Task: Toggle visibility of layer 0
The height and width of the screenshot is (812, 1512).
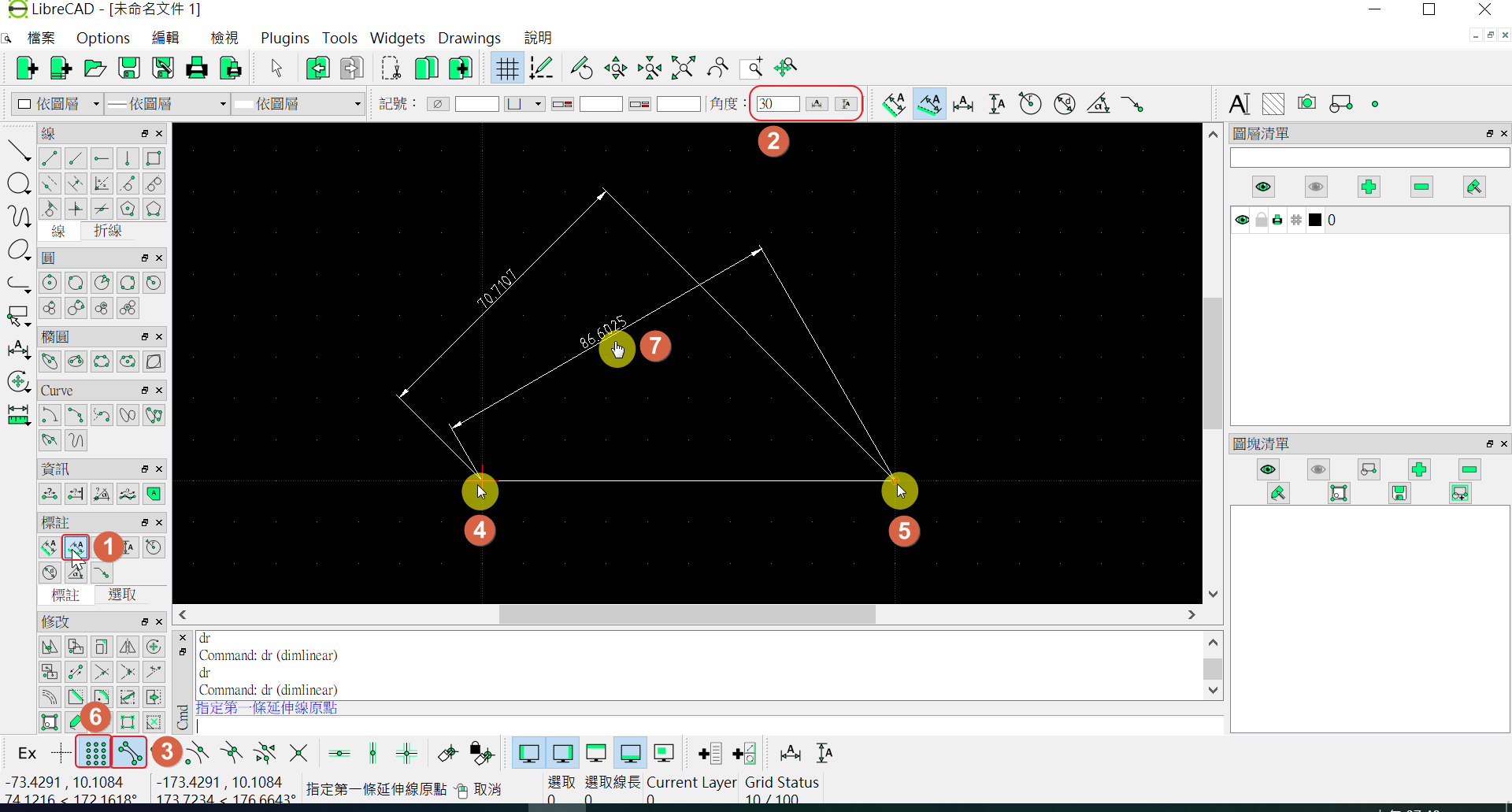Action: 1242,220
